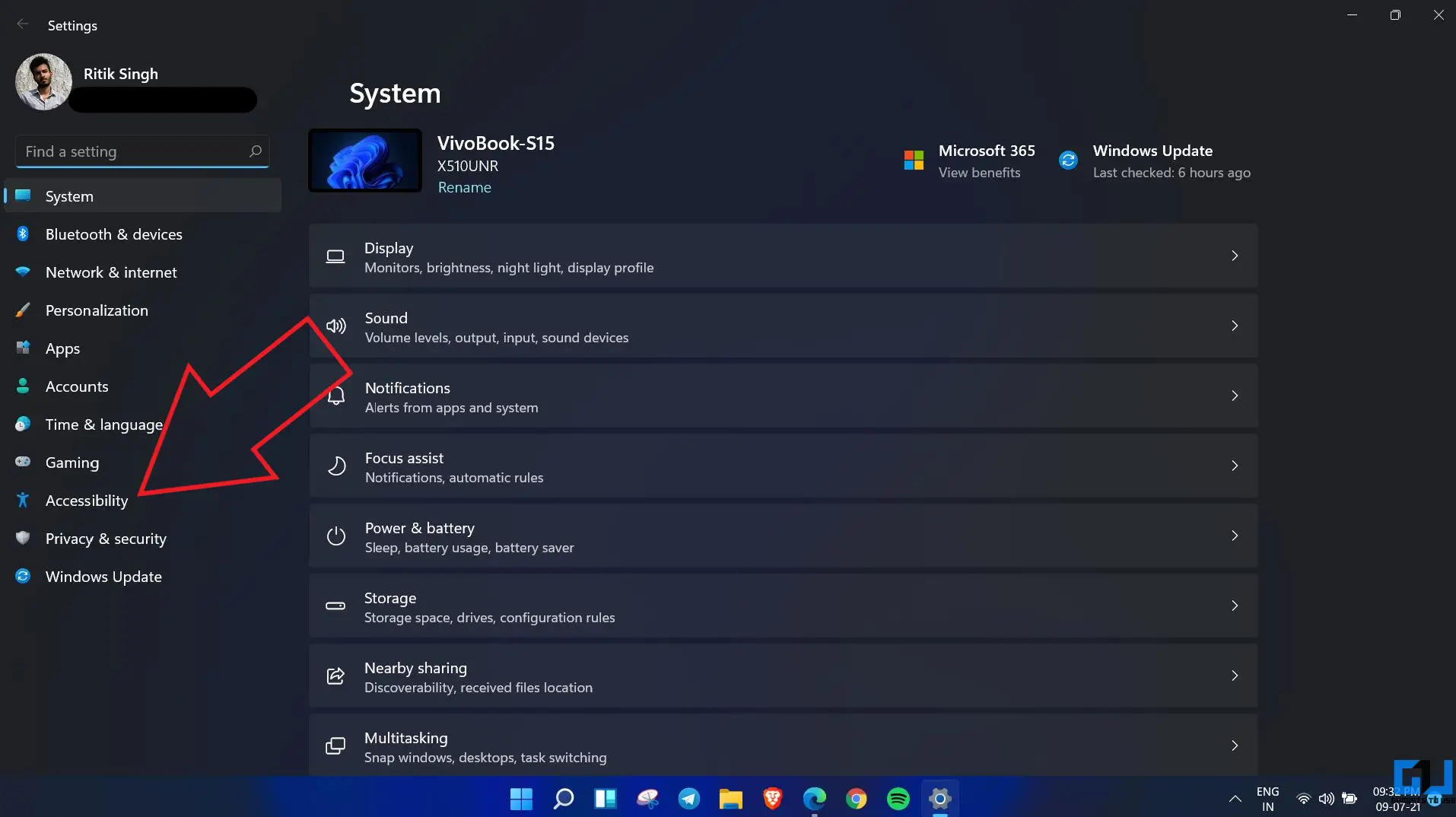Click the ENG IN language indicator

[1267, 799]
